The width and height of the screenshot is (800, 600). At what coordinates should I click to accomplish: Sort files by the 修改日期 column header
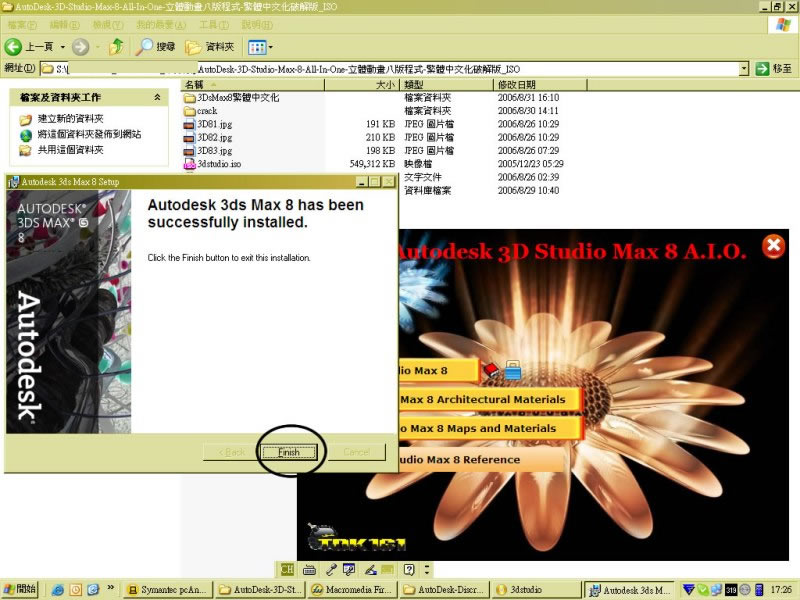[540, 85]
